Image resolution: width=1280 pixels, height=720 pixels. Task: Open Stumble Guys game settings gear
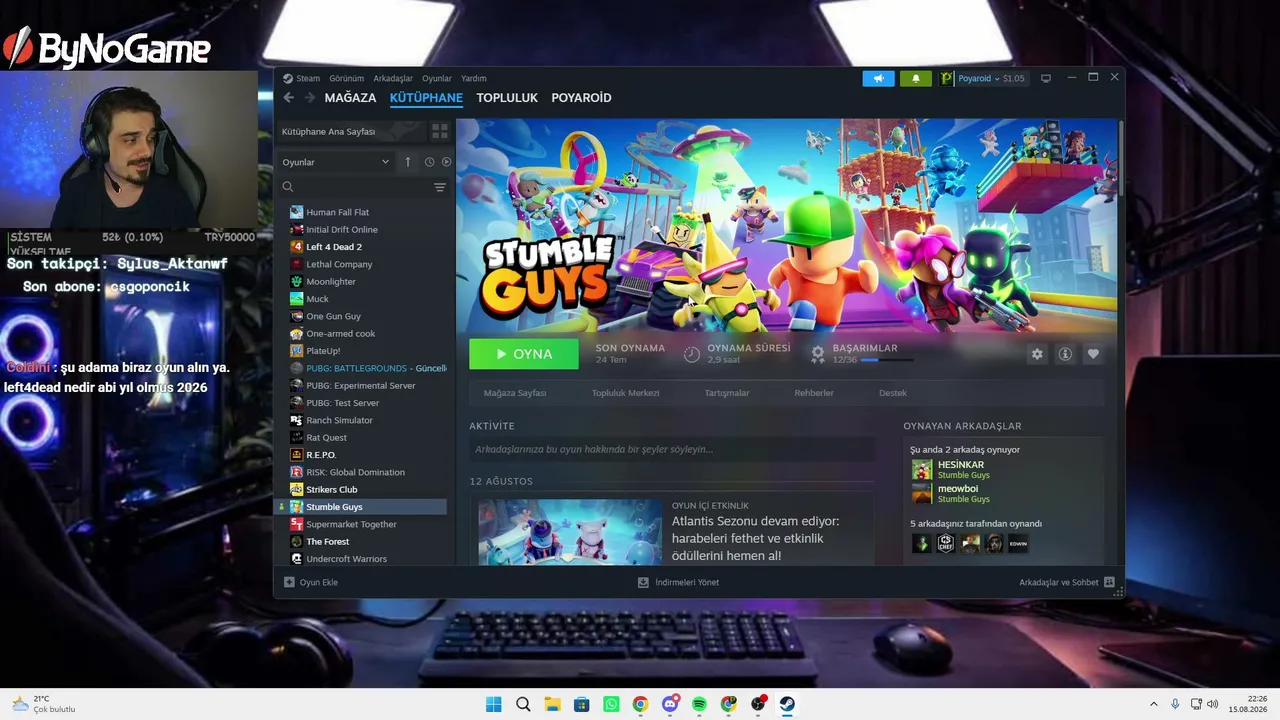pos(1037,354)
